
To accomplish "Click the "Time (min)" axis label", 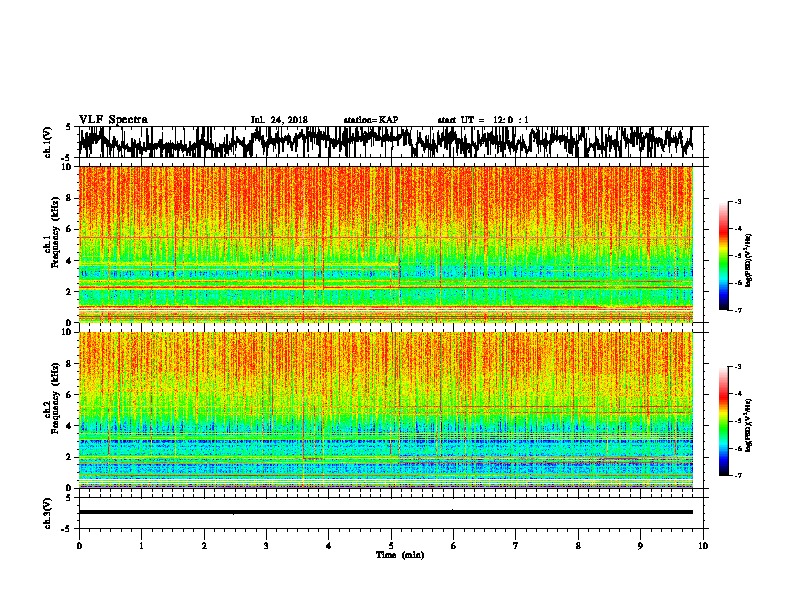I will click(400, 555).
